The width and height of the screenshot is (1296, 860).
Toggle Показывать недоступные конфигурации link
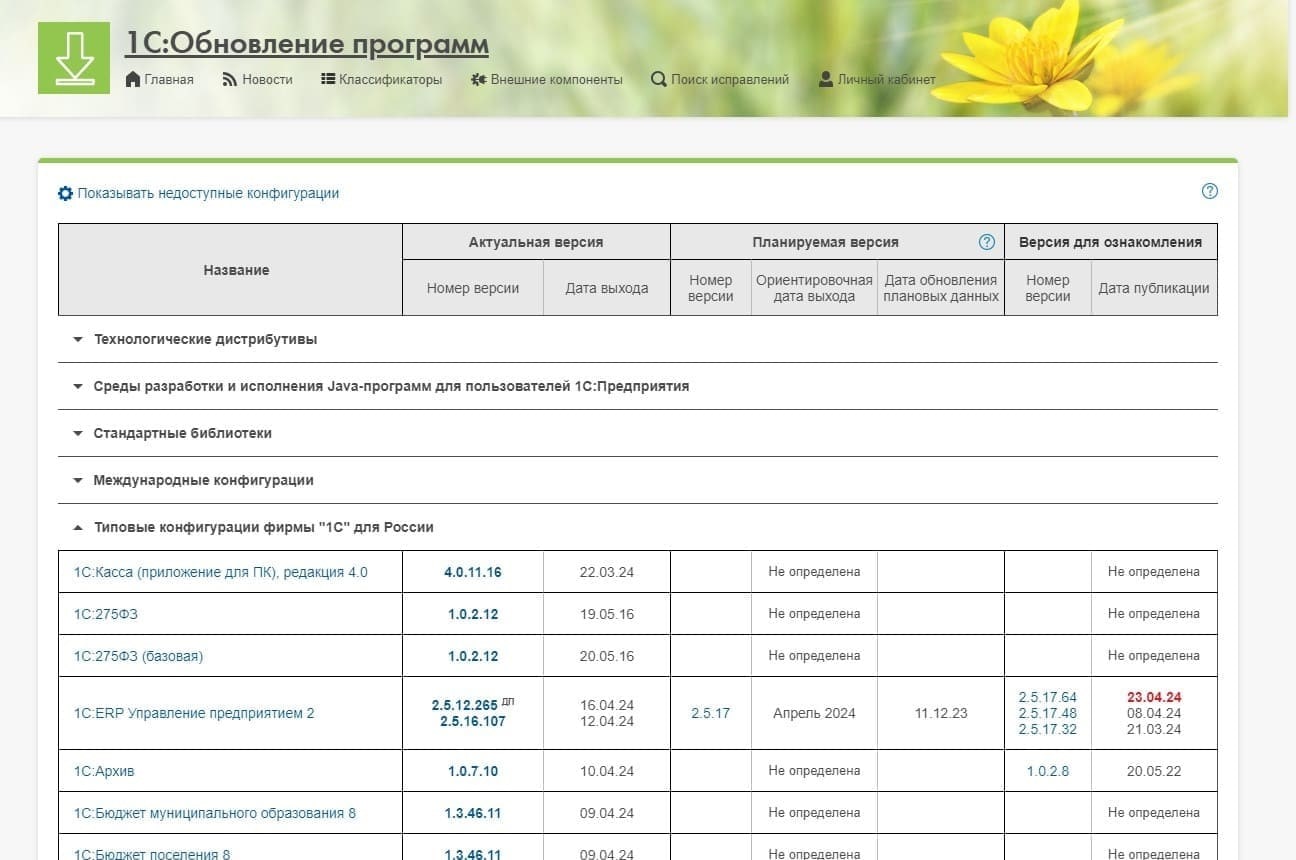(208, 193)
